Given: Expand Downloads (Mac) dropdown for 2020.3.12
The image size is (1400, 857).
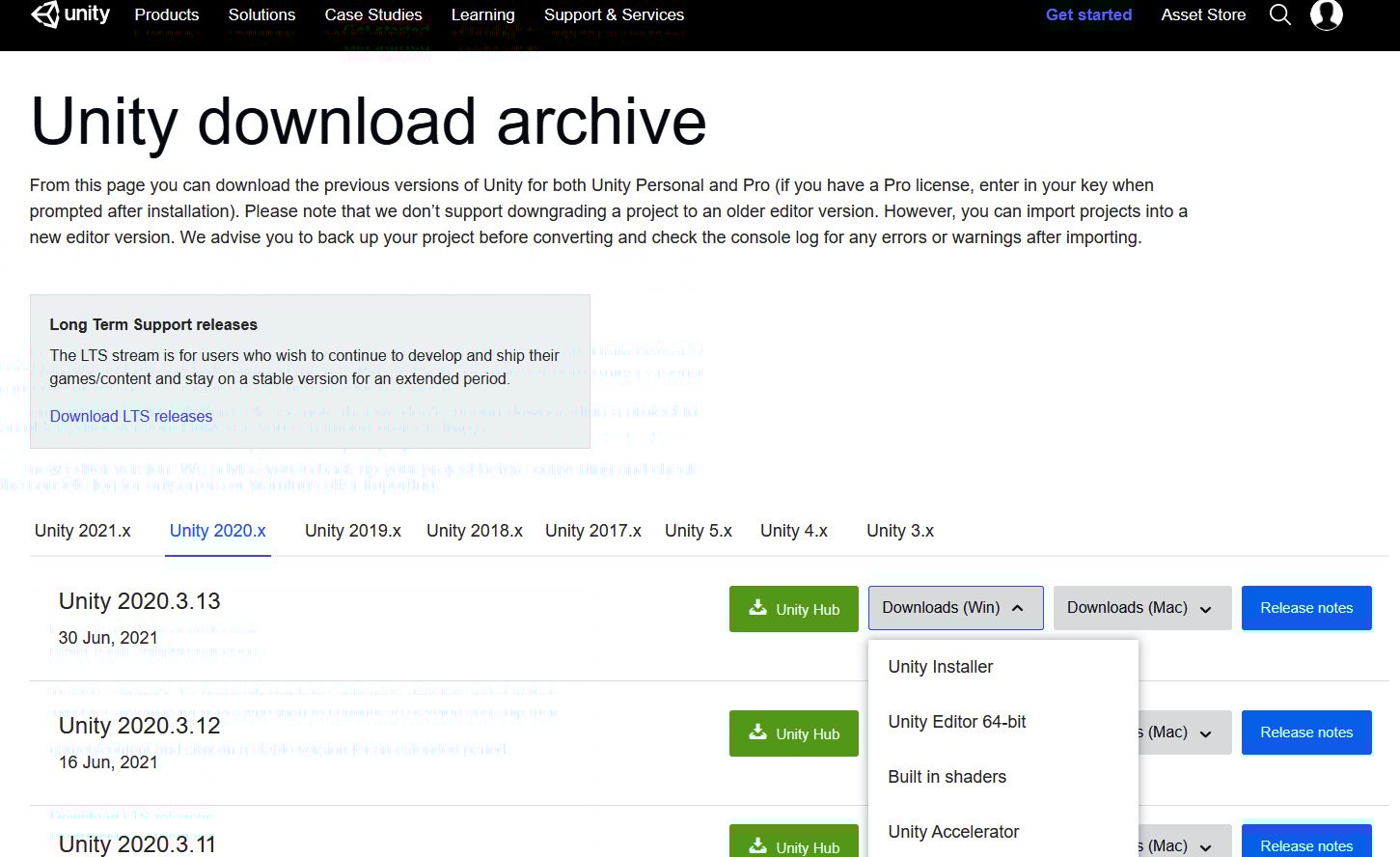Looking at the screenshot, I should [1186, 733].
